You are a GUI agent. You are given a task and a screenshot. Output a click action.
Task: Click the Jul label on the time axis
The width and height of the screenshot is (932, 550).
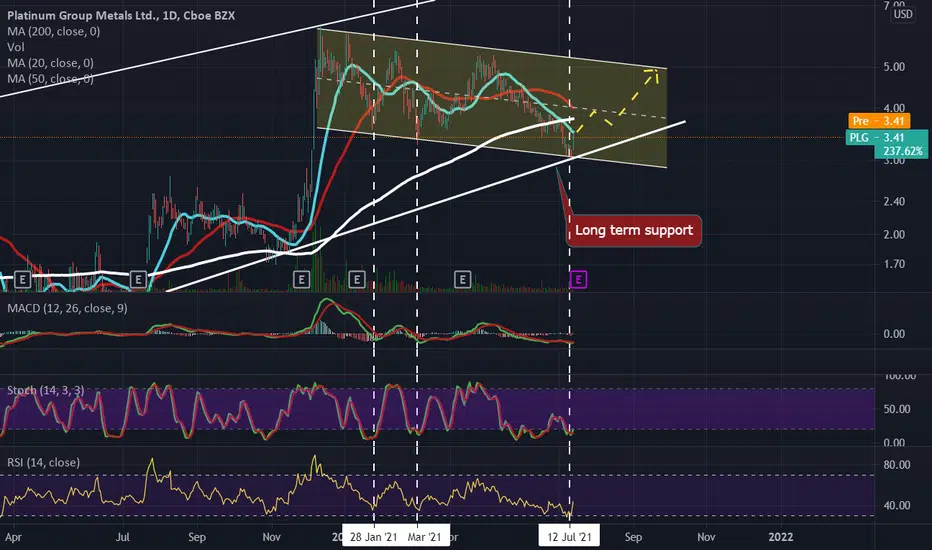click(x=122, y=537)
